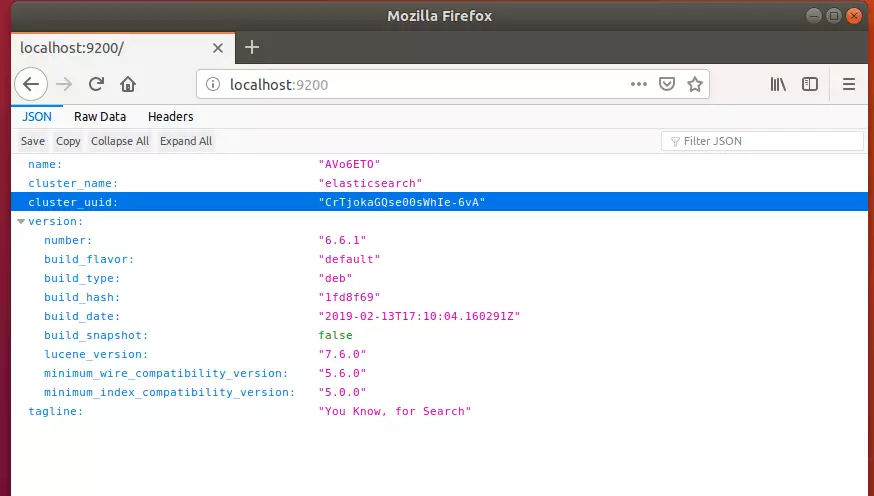
Task: Focus the Filter JSON search field
Action: (763, 141)
